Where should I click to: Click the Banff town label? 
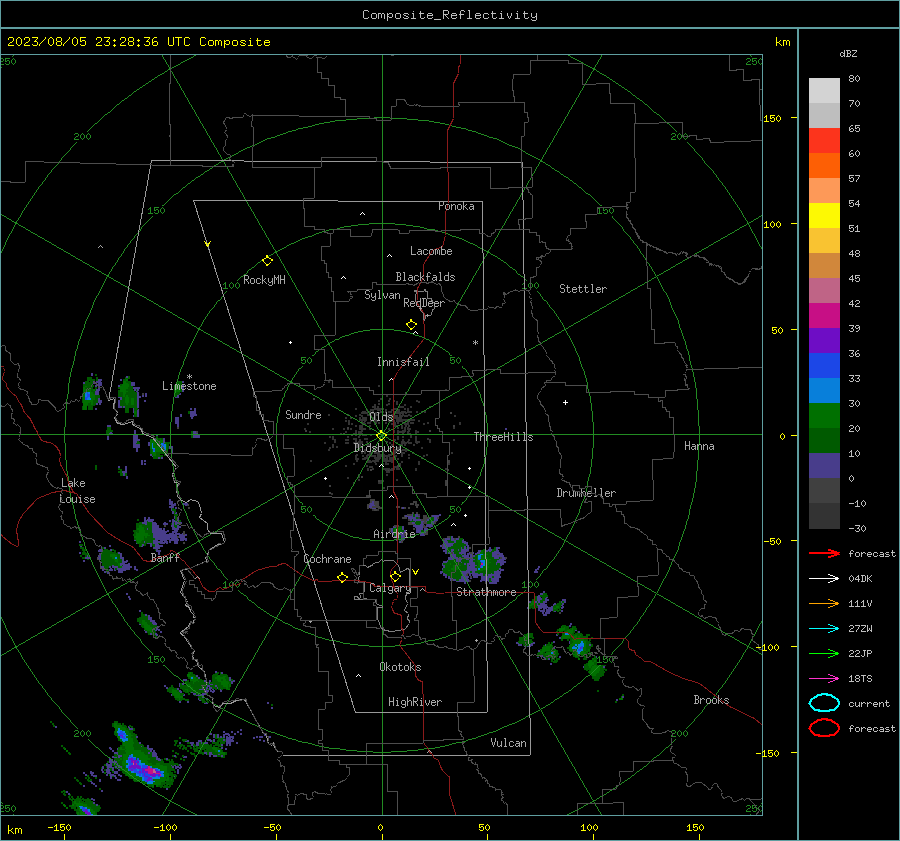(x=165, y=557)
